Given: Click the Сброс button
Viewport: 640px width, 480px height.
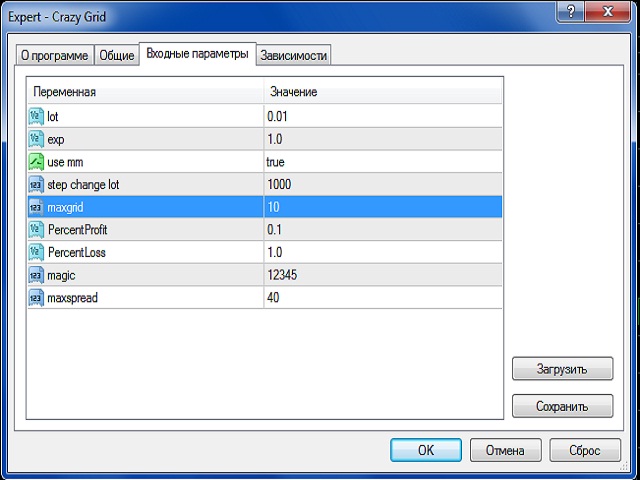Looking at the screenshot, I should (x=585, y=450).
